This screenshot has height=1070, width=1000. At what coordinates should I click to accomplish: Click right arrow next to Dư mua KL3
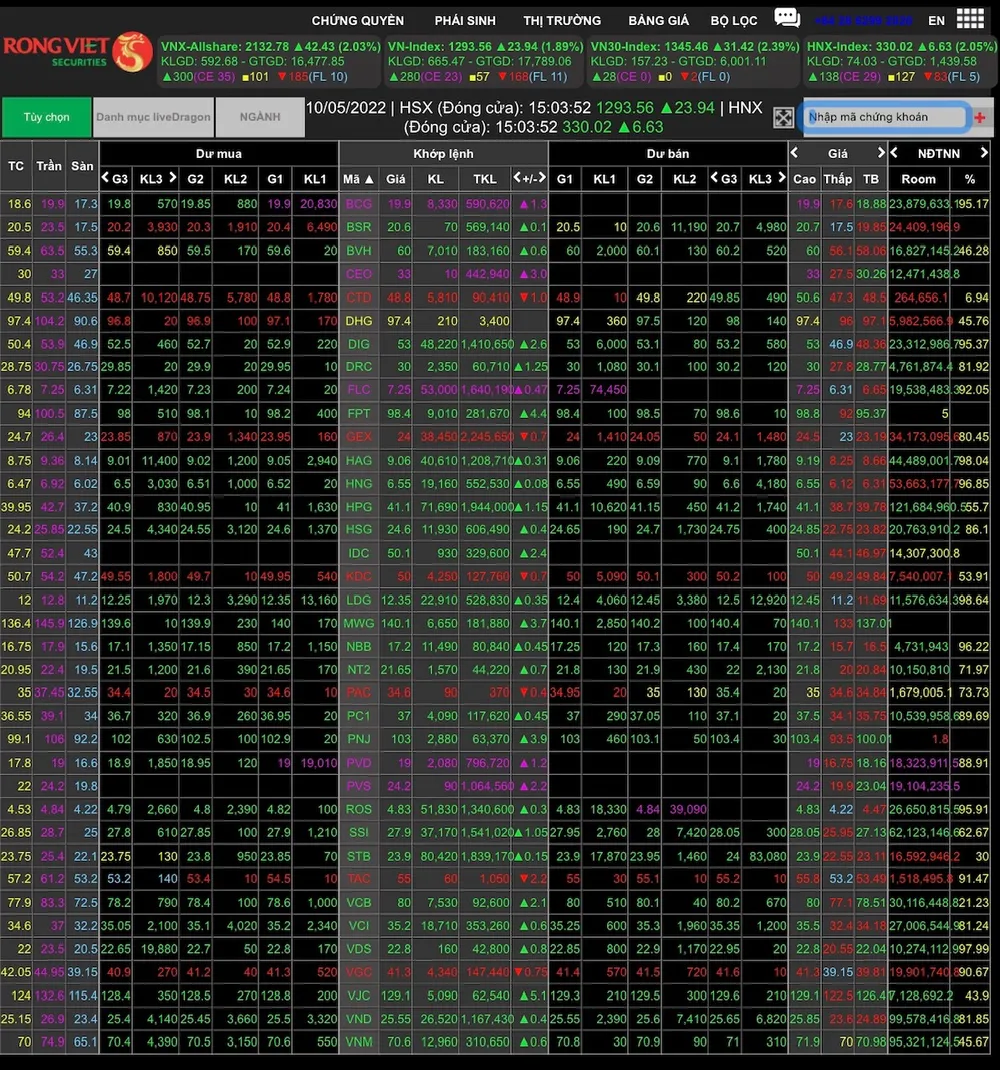pyautogui.click(x=171, y=178)
